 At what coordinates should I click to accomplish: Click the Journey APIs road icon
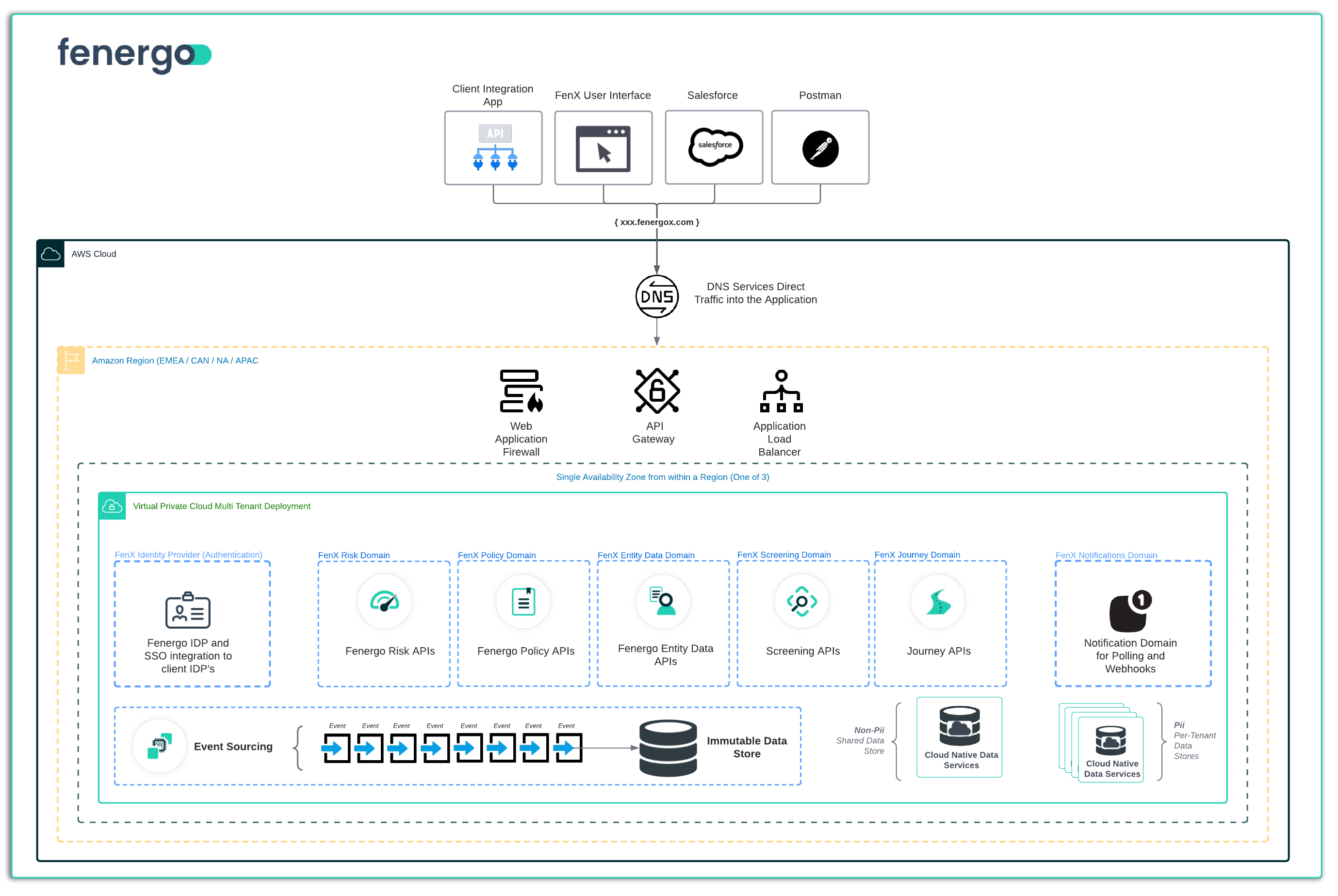click(x=938, y=602)
